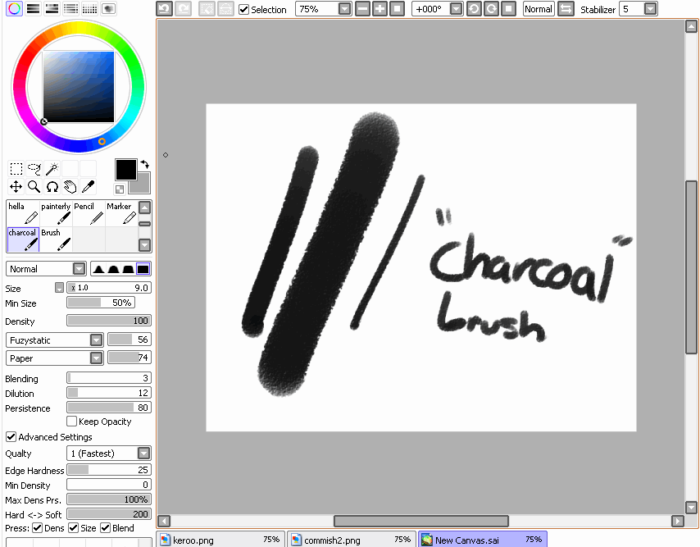700x547 pixels.
Task: Select the flat brush edge shape
Action: click(143, 269)
